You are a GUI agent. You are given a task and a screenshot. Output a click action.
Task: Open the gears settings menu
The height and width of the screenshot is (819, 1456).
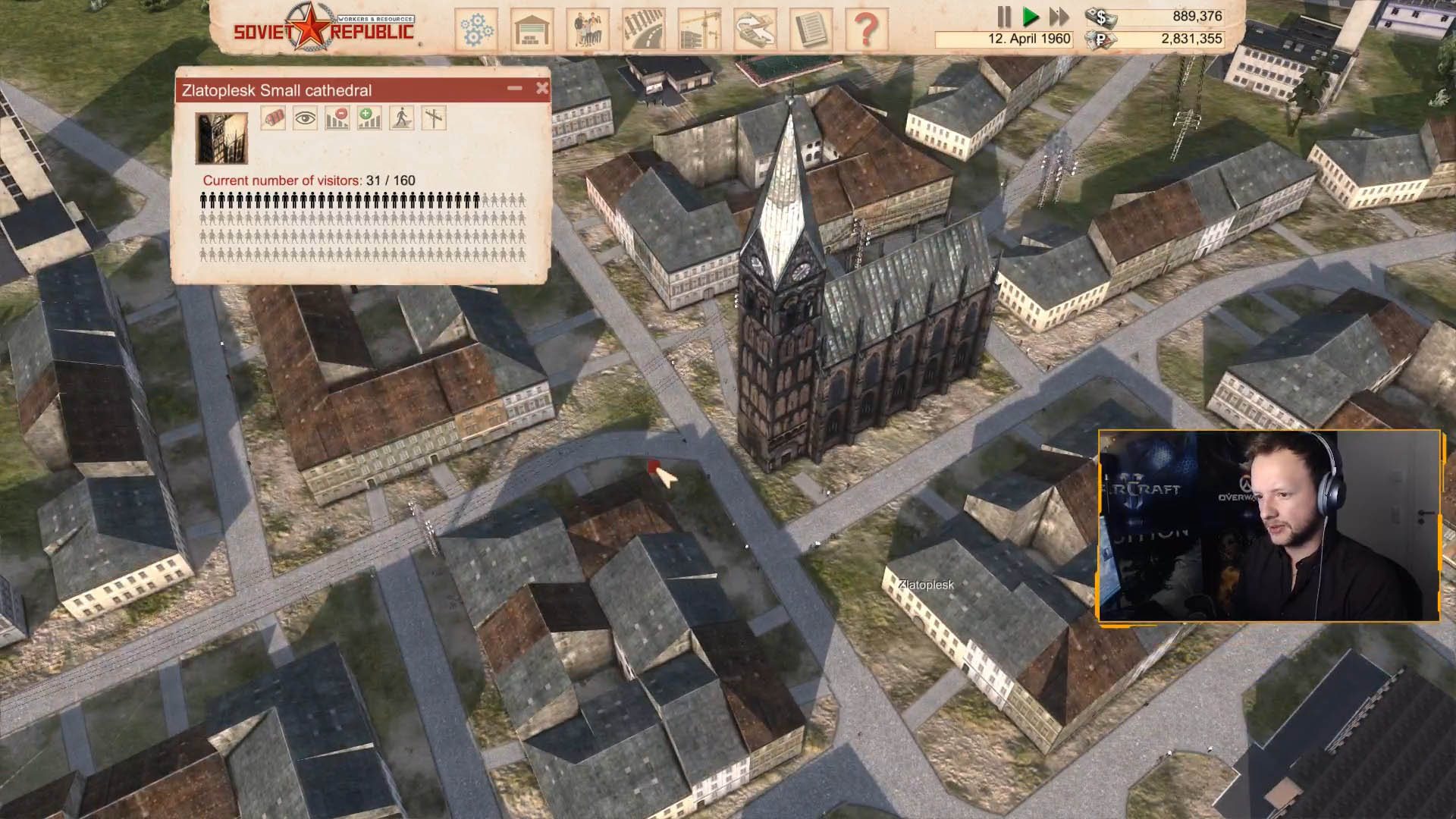[477, 30]
